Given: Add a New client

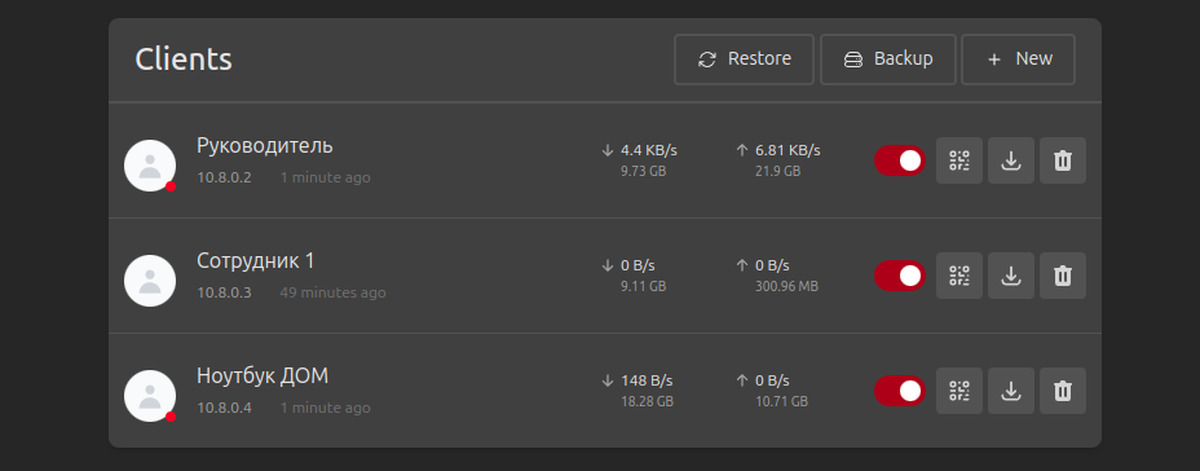Looking at the screenshot, I should click(1019, 59).
